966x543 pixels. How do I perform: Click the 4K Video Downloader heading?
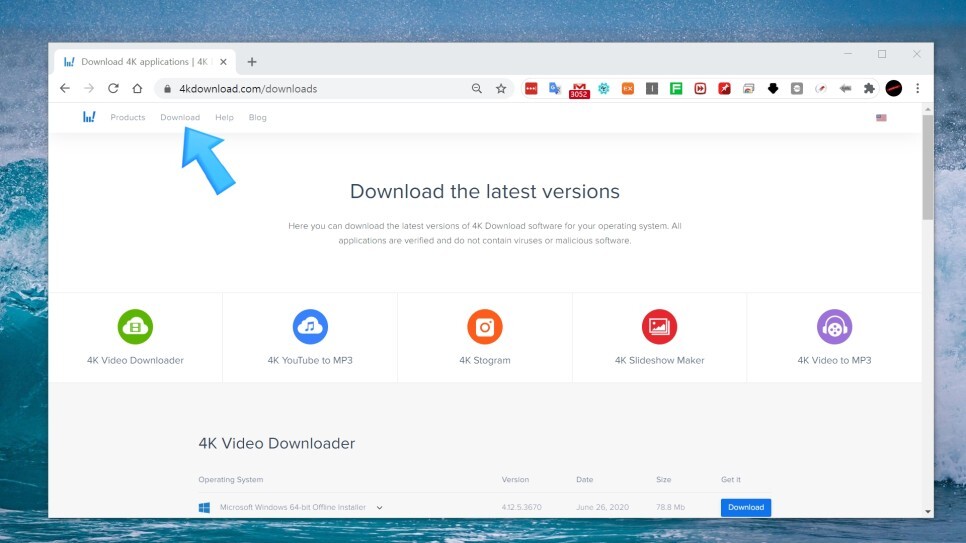coord(277,443)
